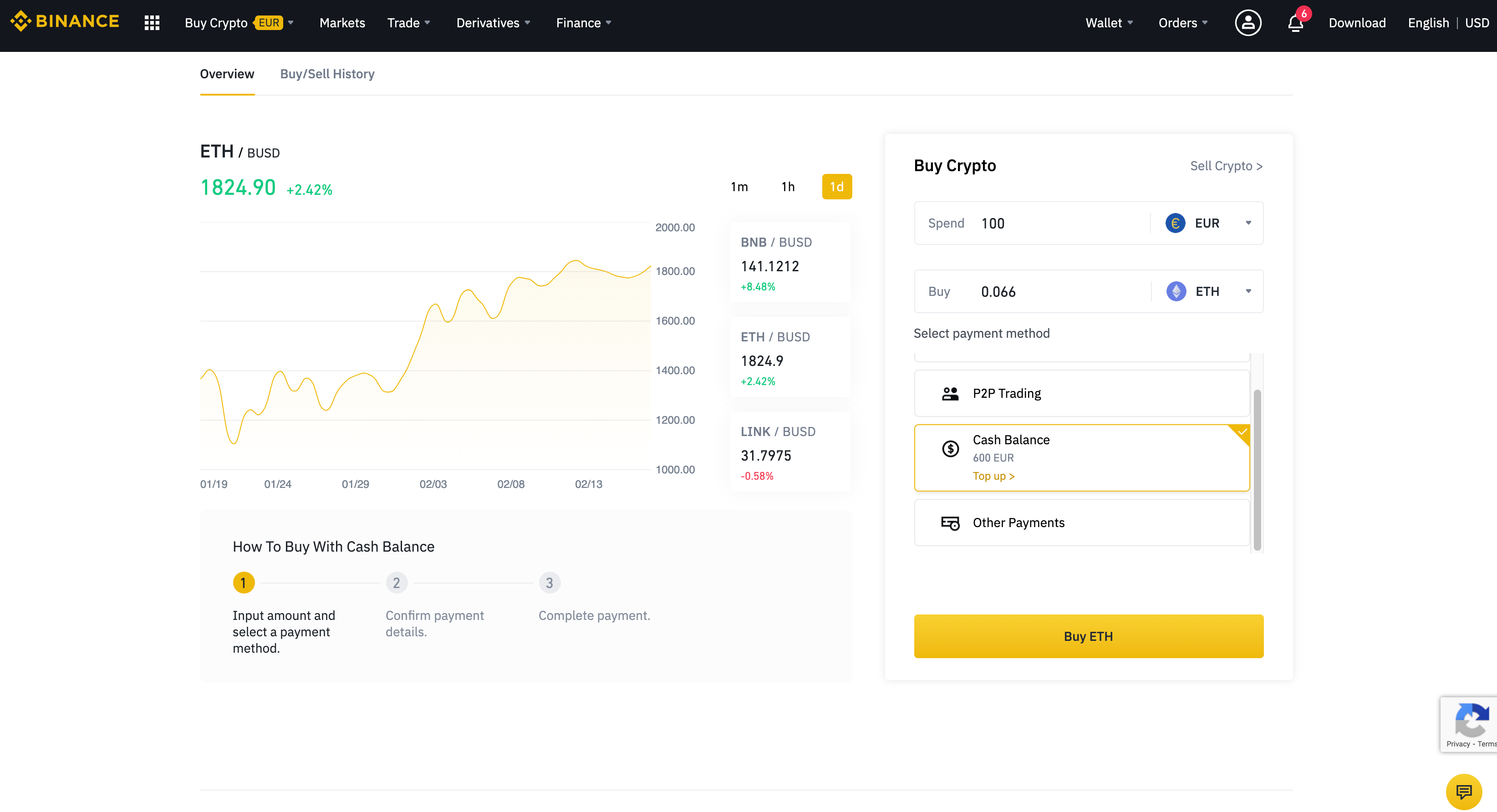Select P2P Trading payment method
Screen dimensions: 1497x812
point(1081,393)
